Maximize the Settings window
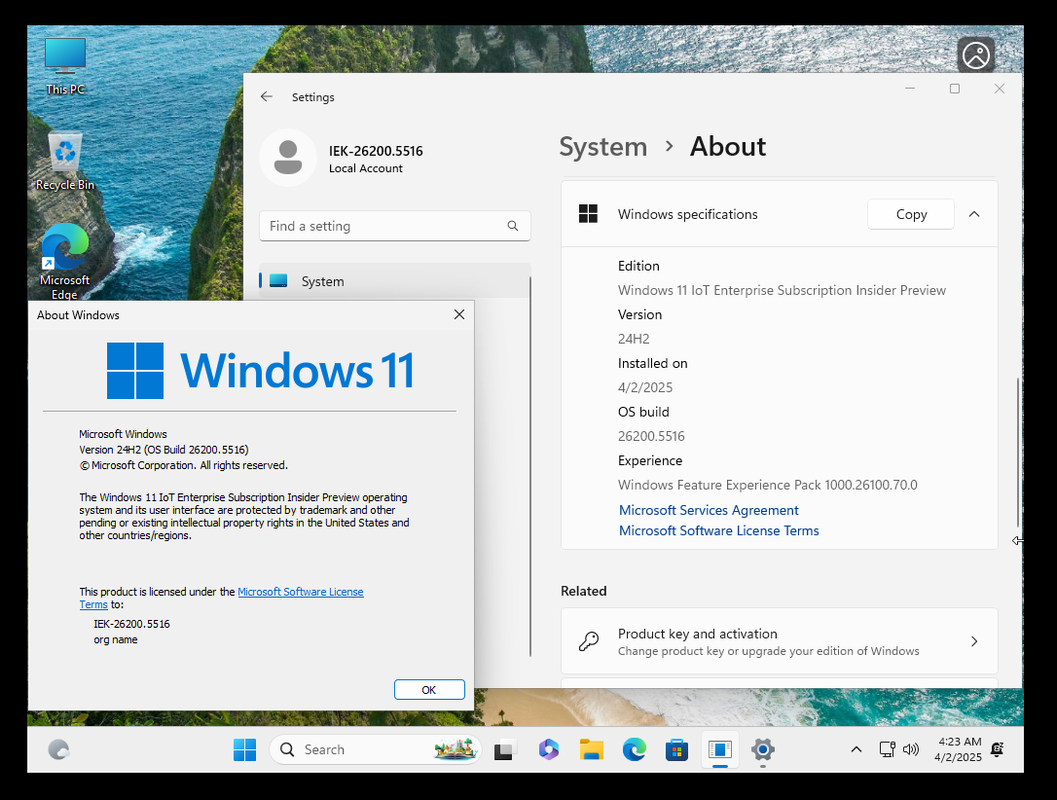1057x800 pixels. [x=955, y=89]
